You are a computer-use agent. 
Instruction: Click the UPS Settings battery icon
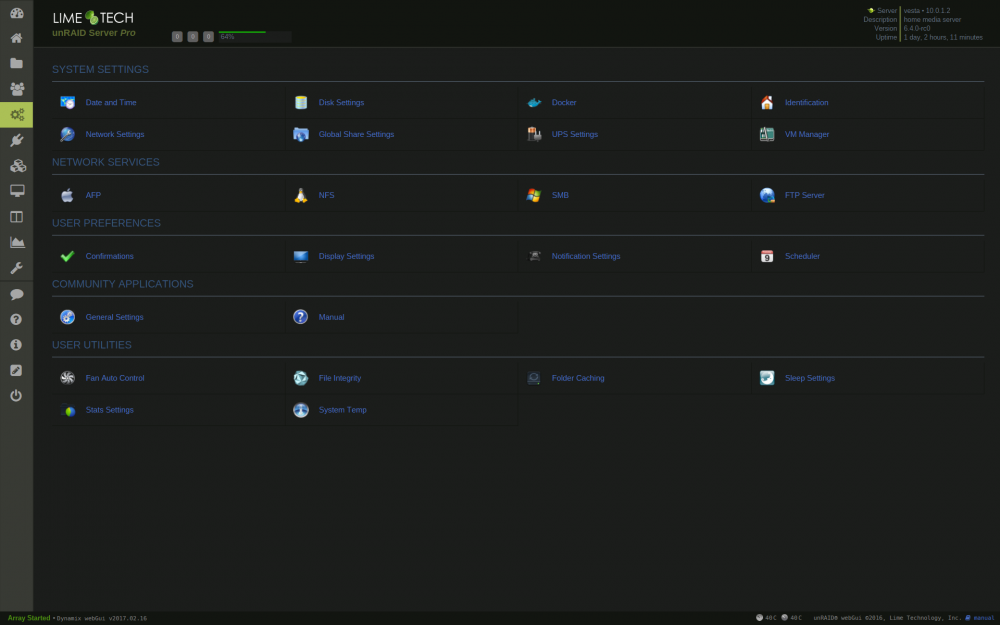[x=534, y=134]
